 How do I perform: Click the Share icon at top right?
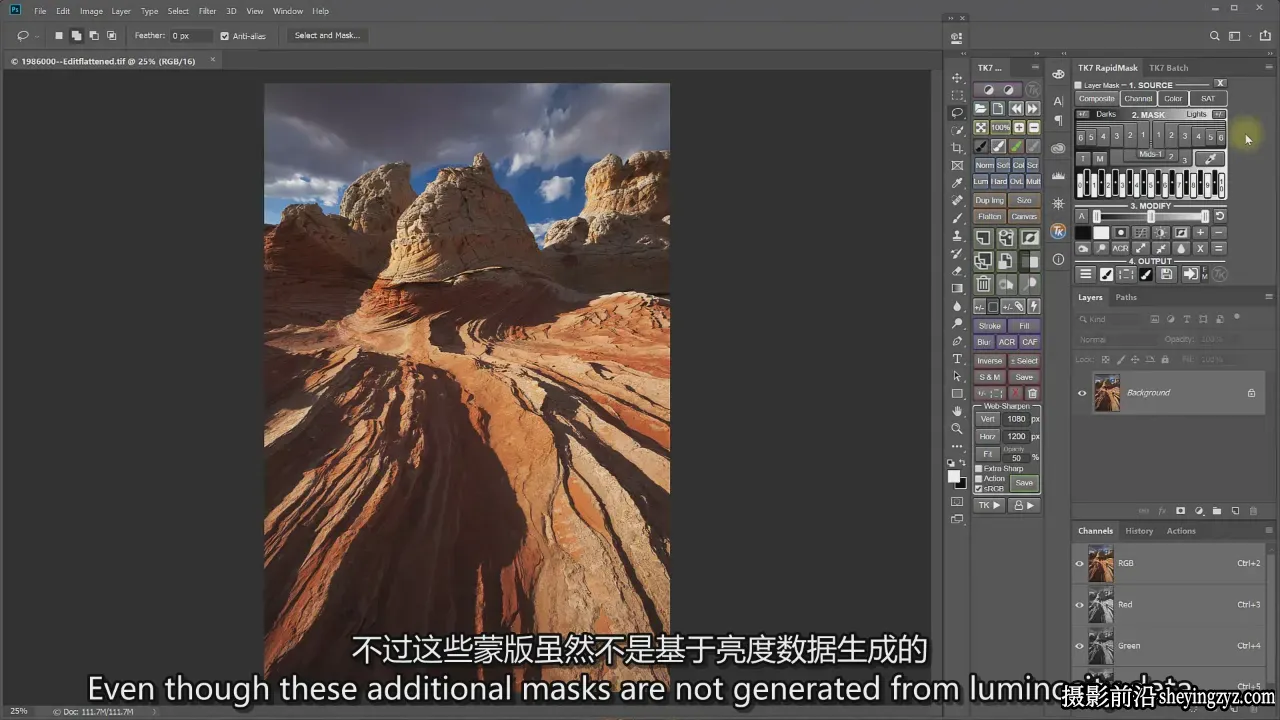pyautogui.click(x=1265, y=36)
